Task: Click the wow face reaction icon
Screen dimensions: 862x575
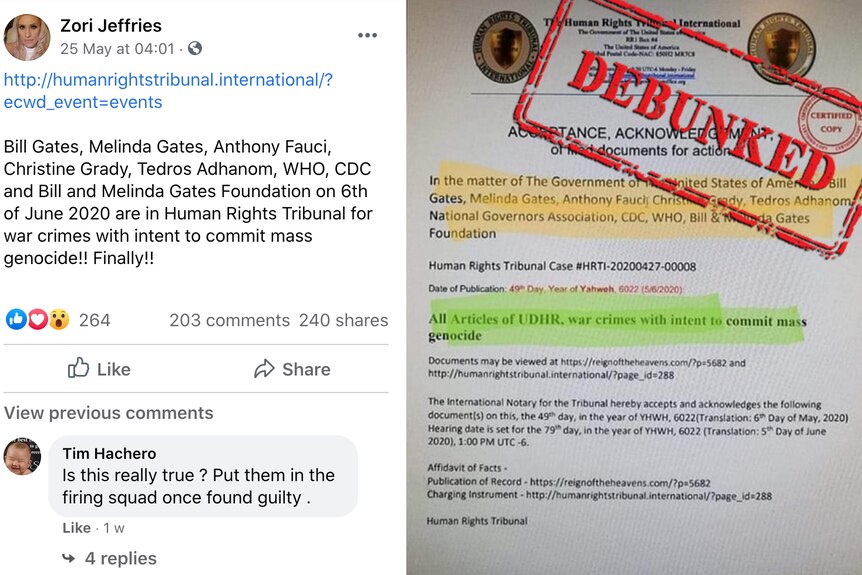Action: coord(59,319)
